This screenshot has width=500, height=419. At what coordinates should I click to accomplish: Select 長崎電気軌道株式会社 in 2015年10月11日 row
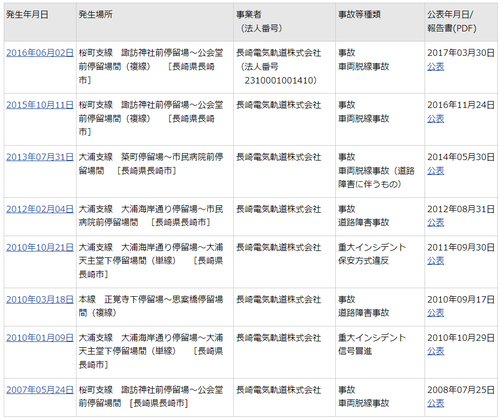[279, 105]
